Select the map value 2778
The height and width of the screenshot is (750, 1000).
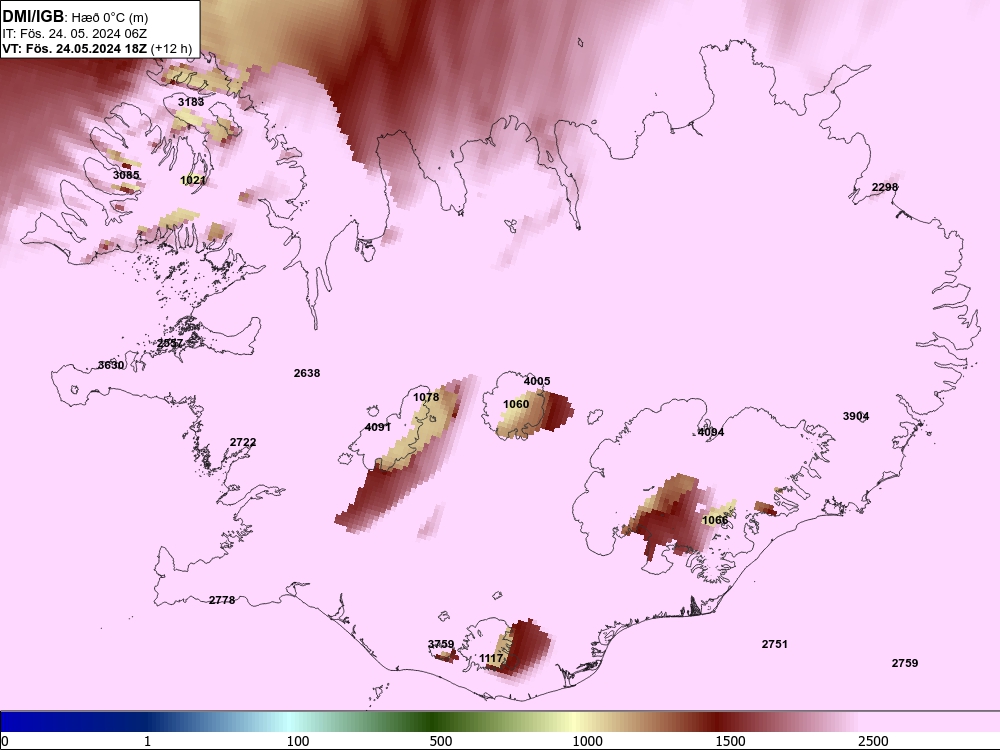(222, 600)
